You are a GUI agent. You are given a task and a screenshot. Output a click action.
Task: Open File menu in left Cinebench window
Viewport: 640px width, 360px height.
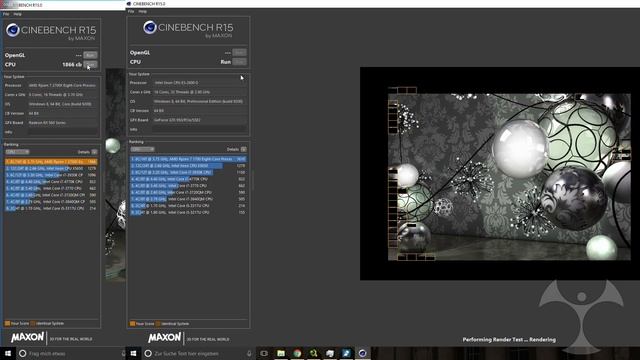click(x=6, y=14)
